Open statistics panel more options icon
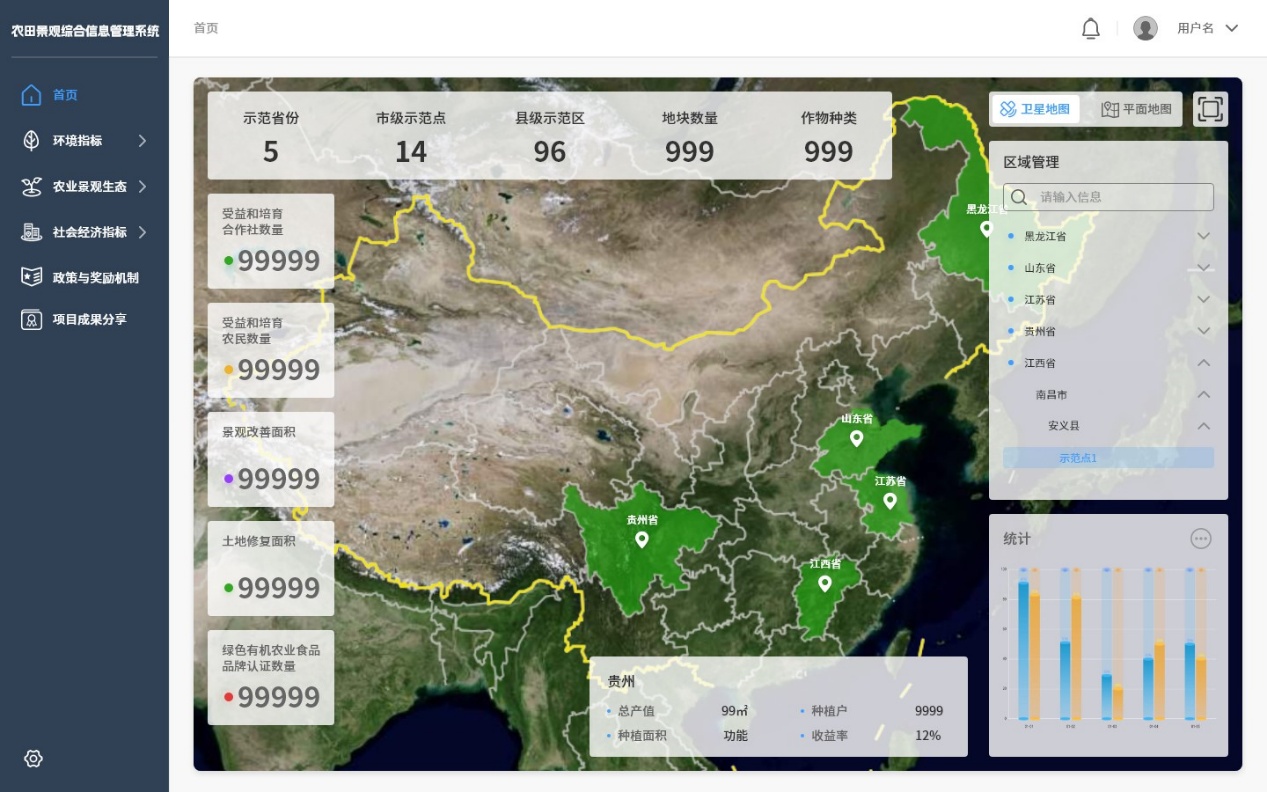The height and width of the screenshot is (792, 1267). coord(1201,539)
